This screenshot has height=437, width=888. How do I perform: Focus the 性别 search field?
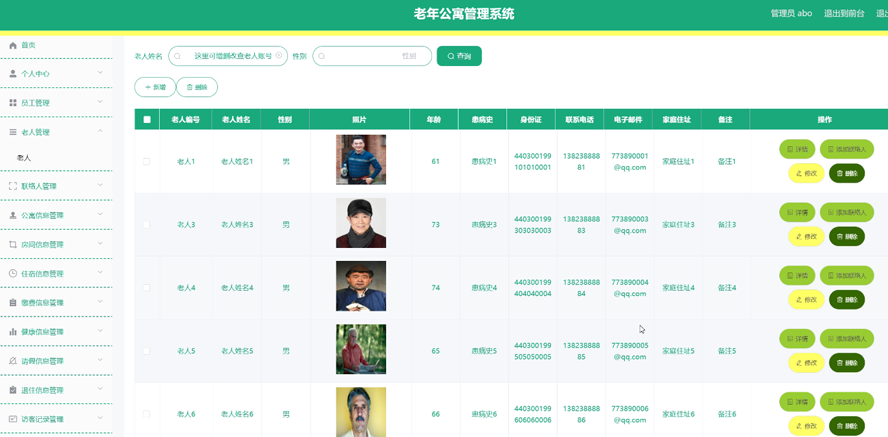pos(372,56)
